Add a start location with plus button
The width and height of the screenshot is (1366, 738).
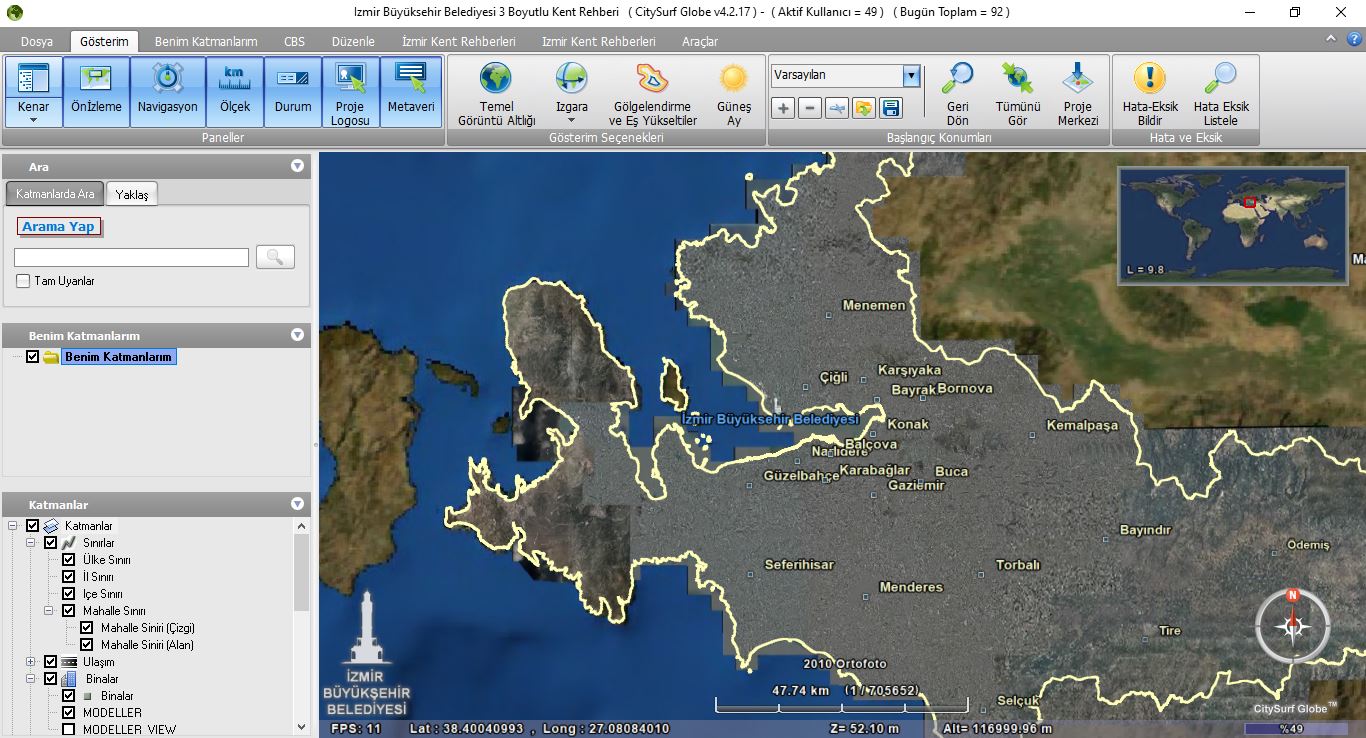784,108
